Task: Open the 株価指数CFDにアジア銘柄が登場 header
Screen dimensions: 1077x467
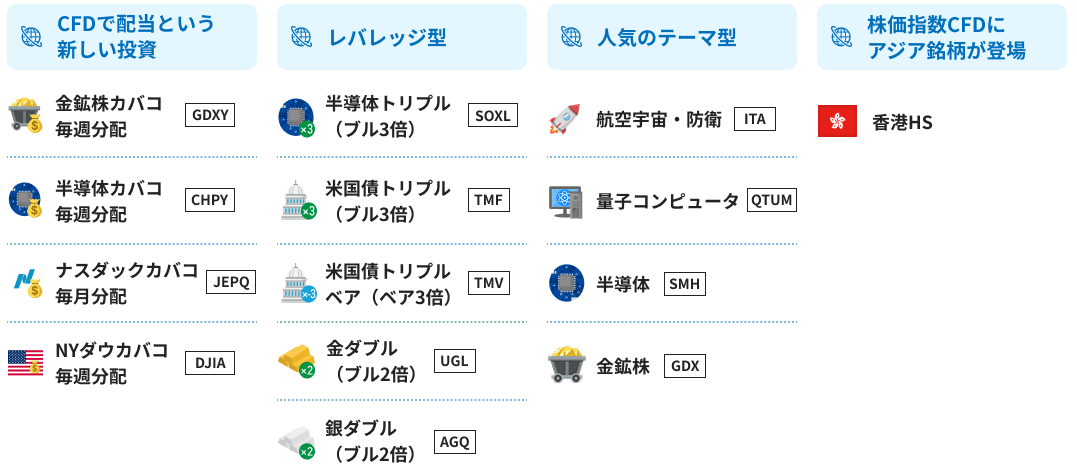Action: tap(942, 37)
